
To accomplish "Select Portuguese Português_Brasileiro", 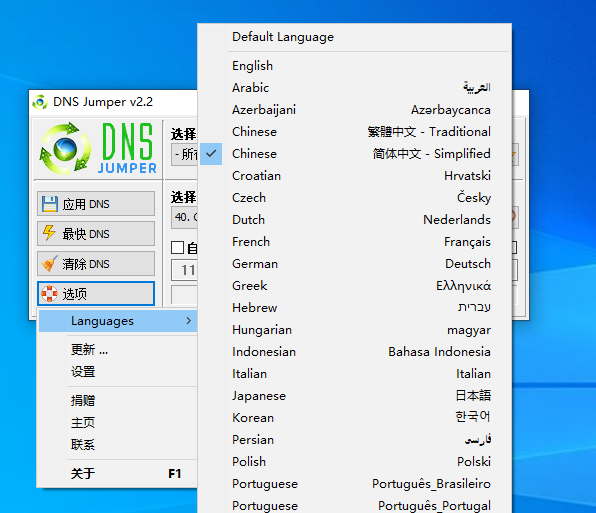I will 355,484.
